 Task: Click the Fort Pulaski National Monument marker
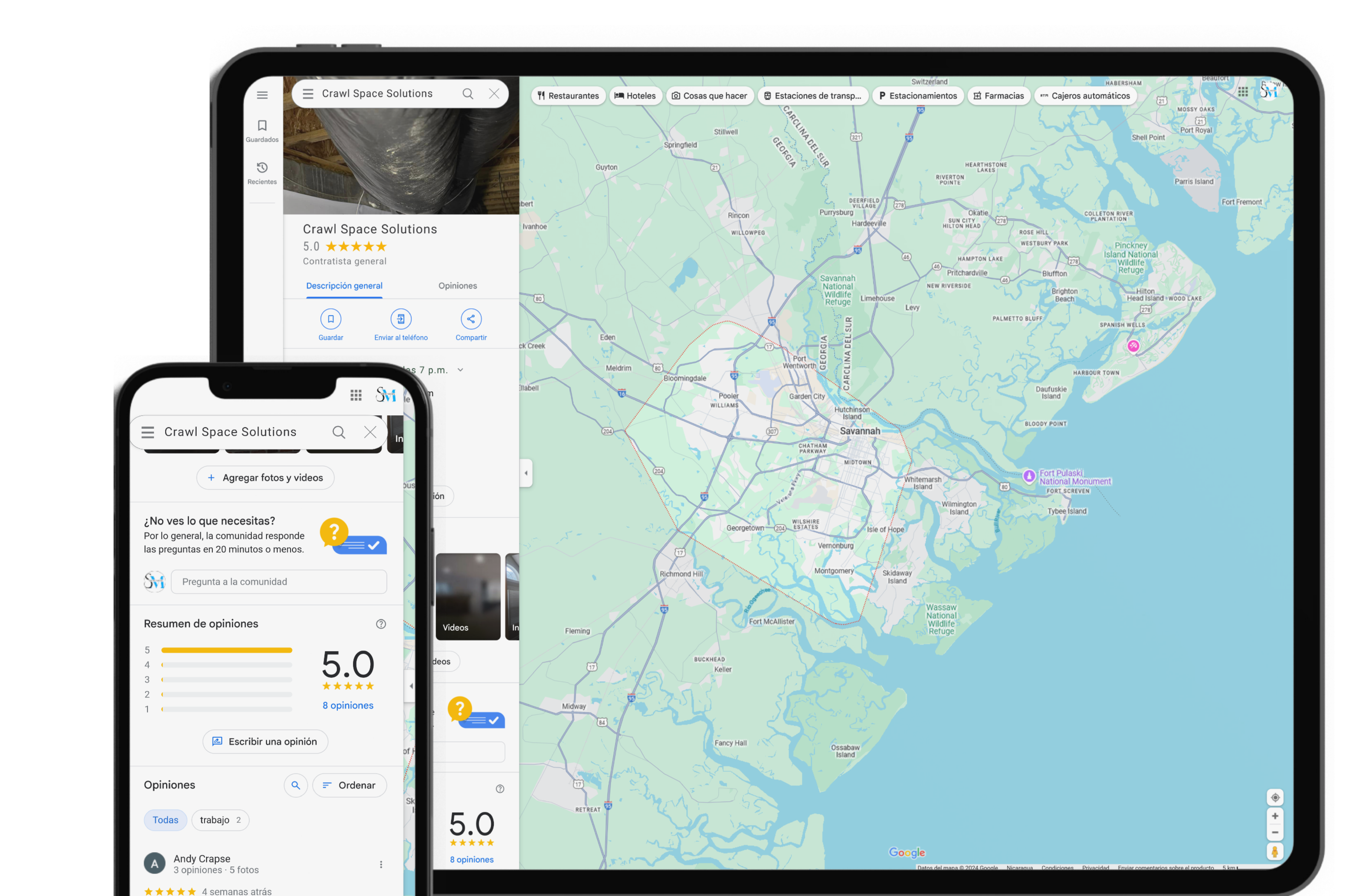coord(1029,476)
